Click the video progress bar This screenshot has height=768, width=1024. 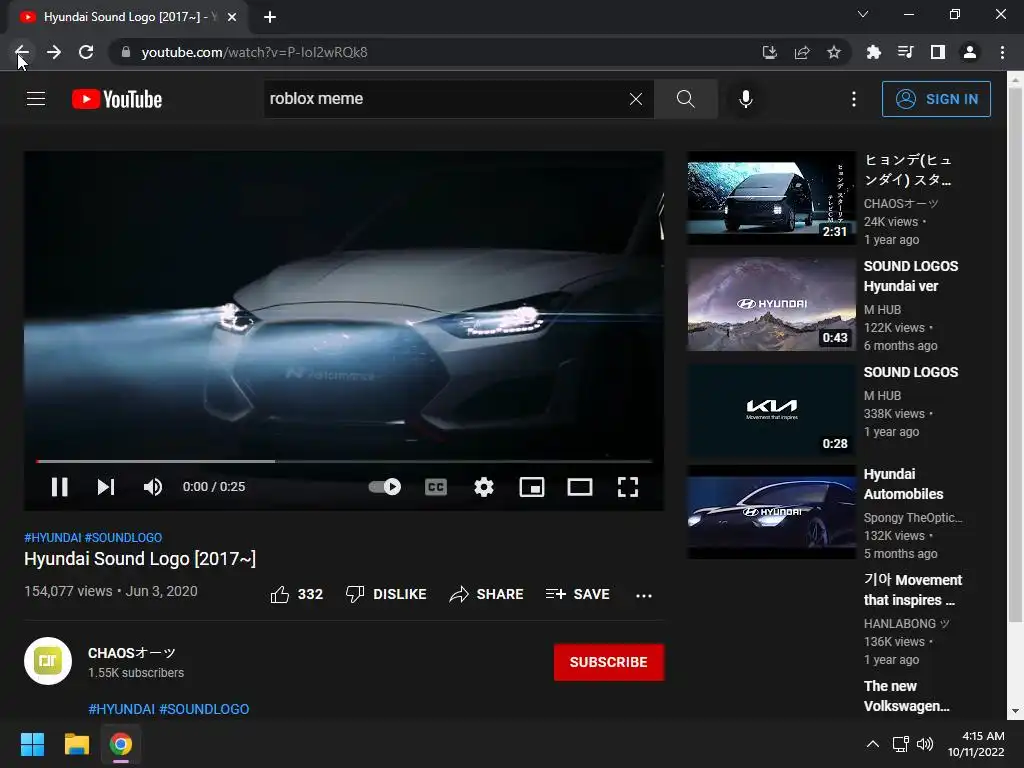344,461
